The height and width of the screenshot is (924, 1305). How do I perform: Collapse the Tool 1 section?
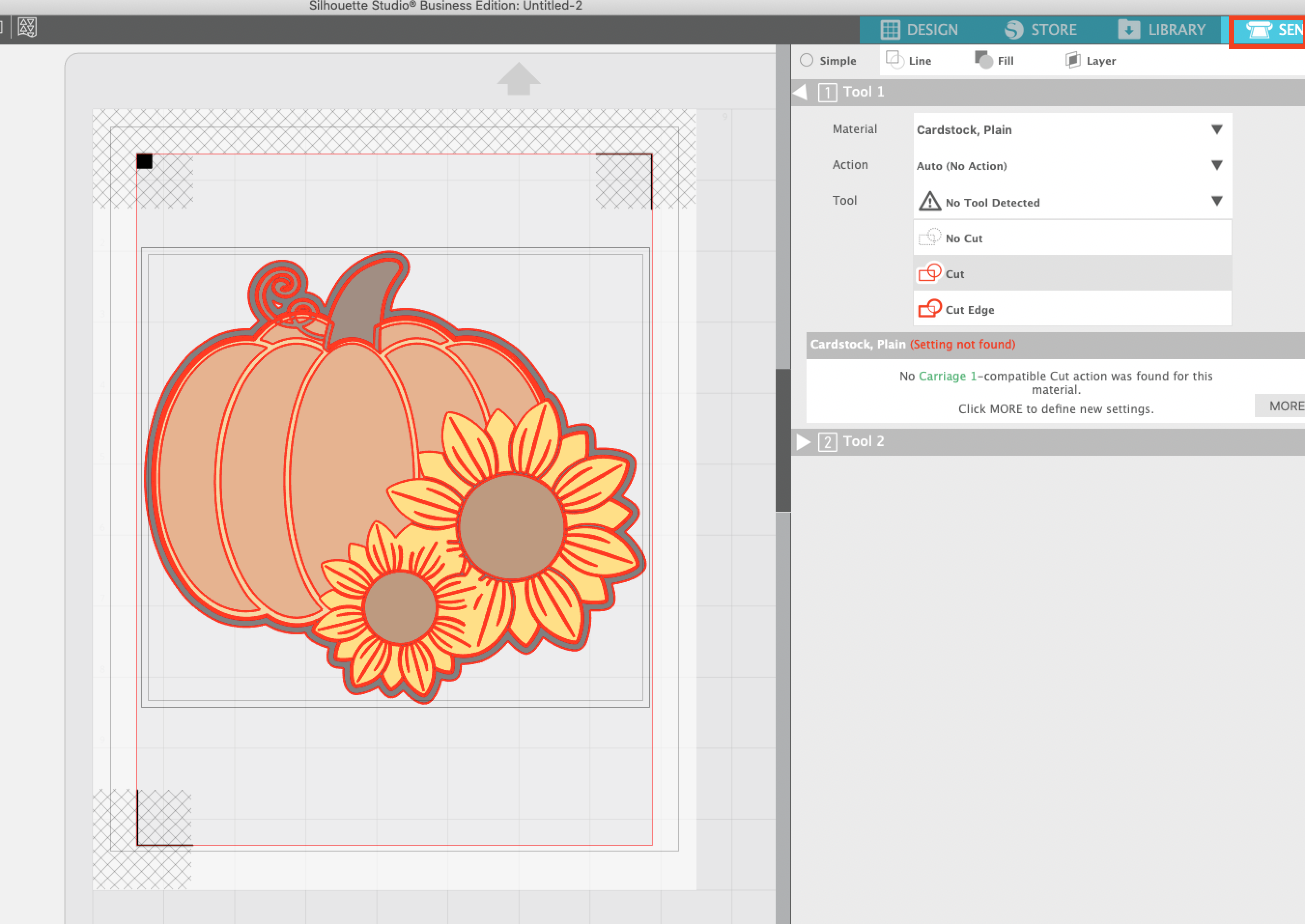click(801, 91)
